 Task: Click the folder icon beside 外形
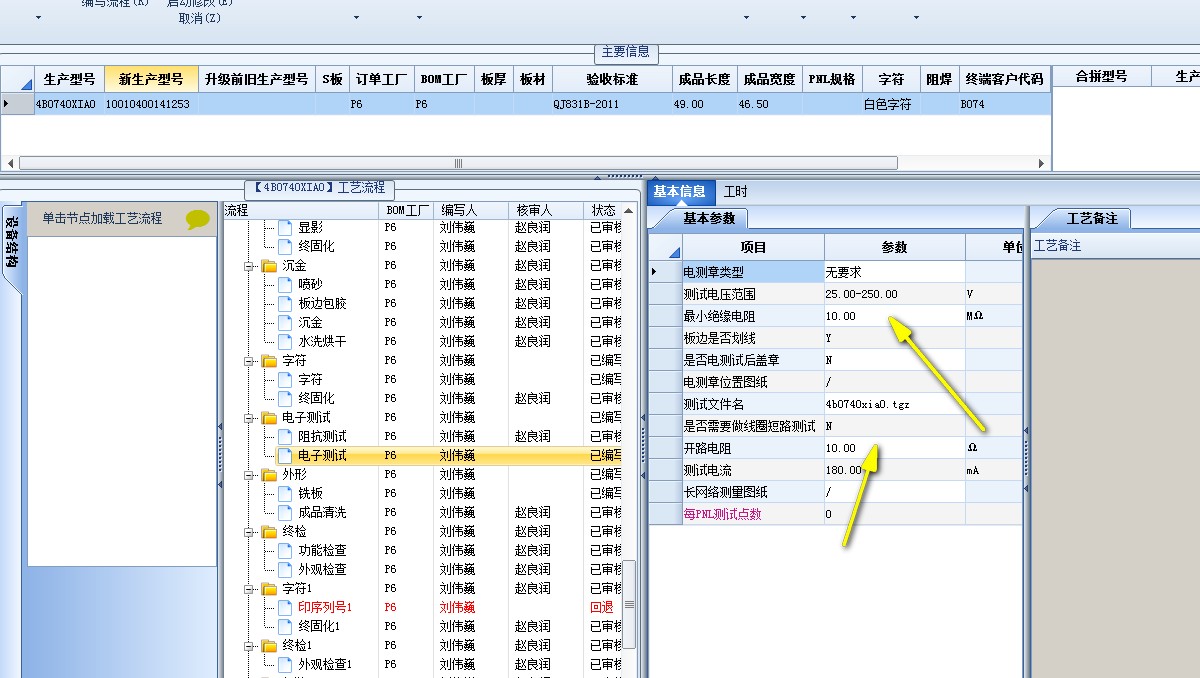click(269, 475)
